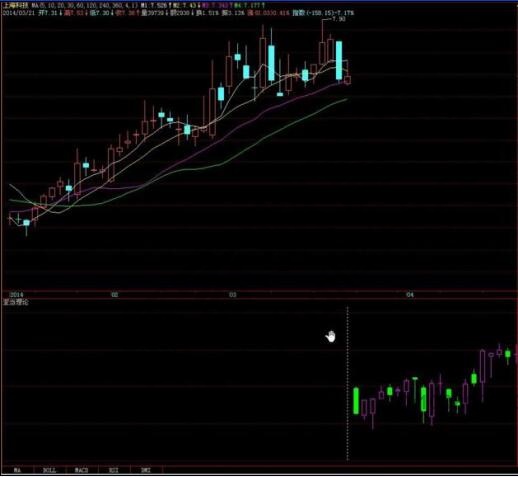This screenshot has height=477, width=518.
Task: Click the last small red candlestick on the main chart
Action: tap(348, 80)
